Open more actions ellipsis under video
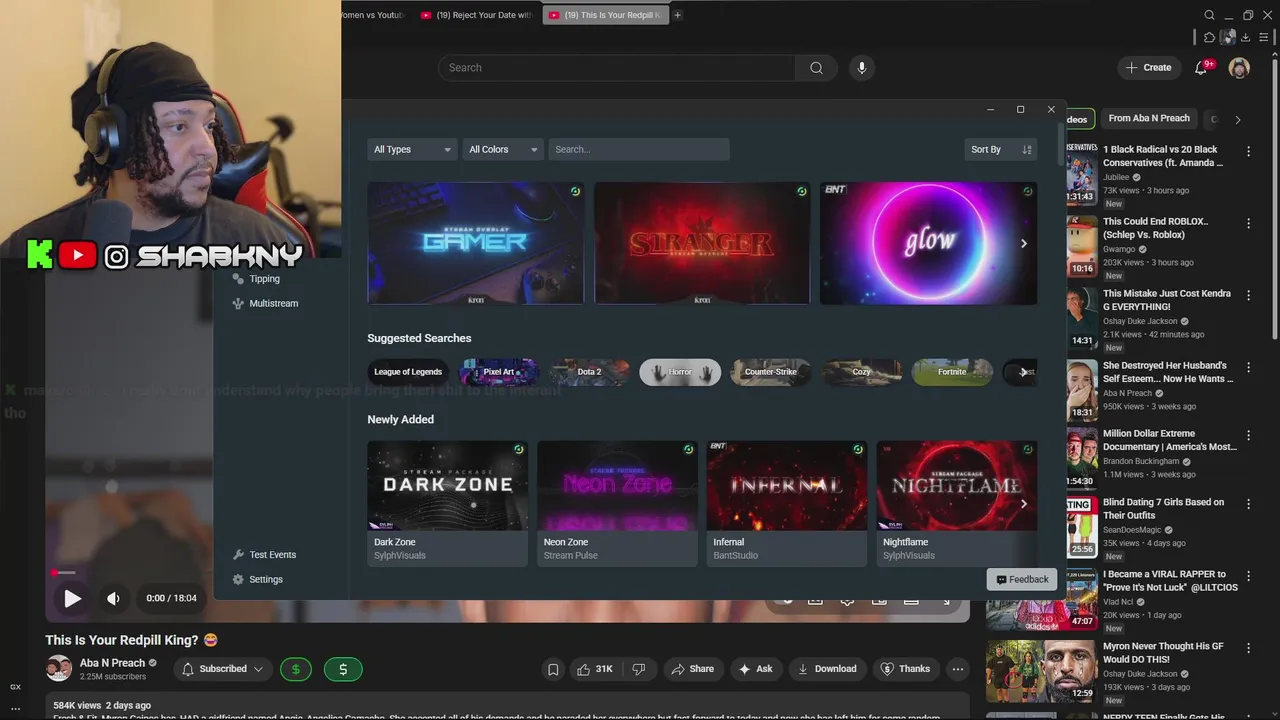 click(x=958, y=669)
